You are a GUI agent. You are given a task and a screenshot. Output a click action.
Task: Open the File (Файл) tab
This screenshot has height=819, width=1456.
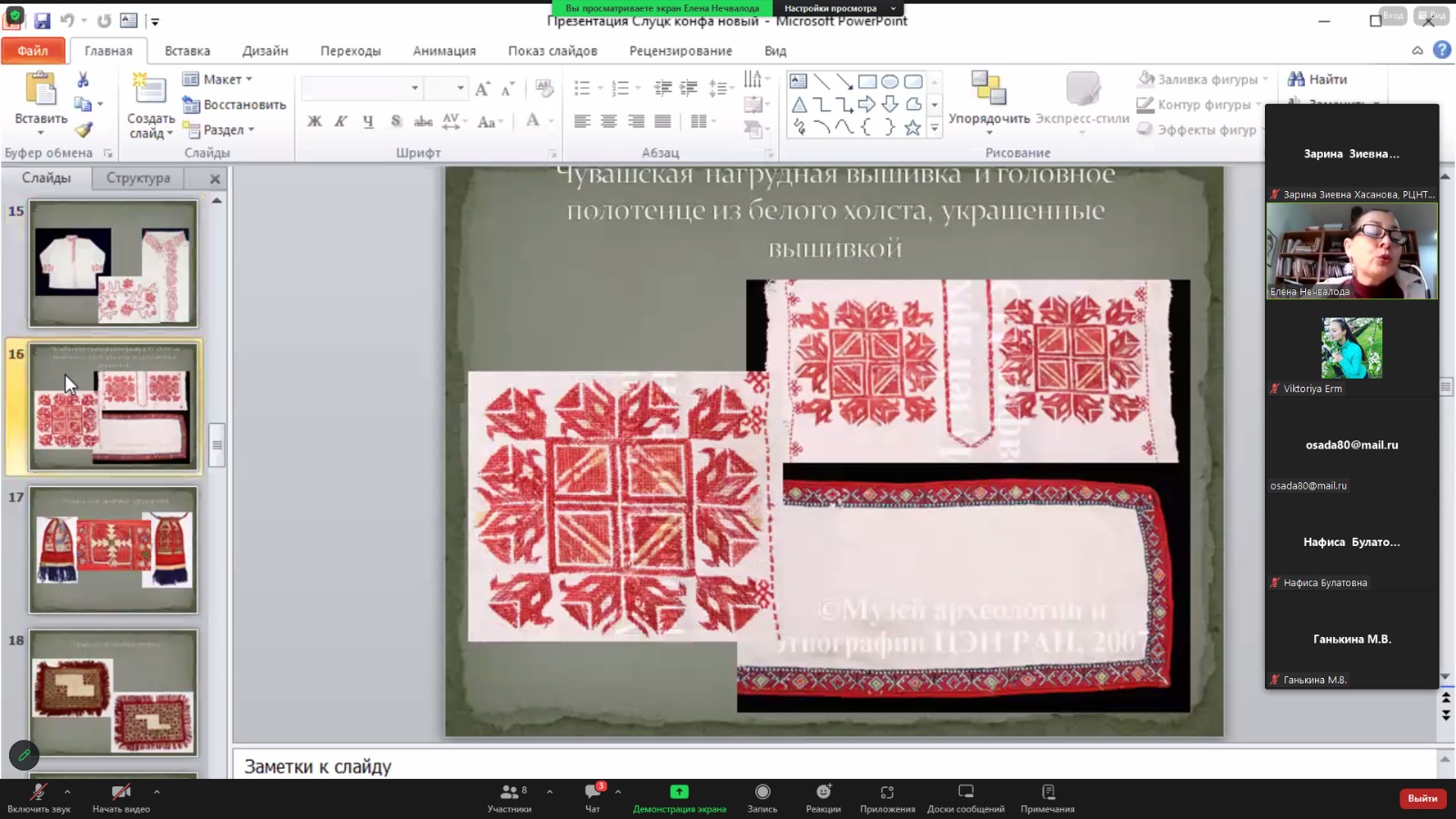coord(33,51)
